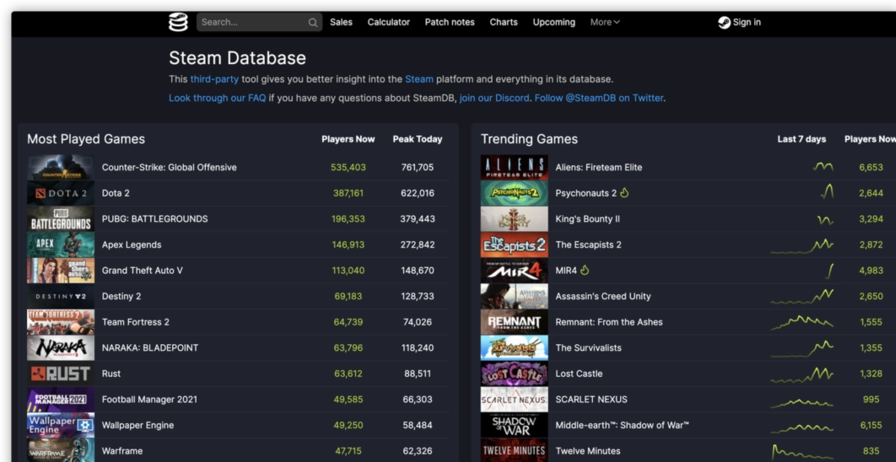Click the Players Now value 535,403

click(x=348, y=168)
